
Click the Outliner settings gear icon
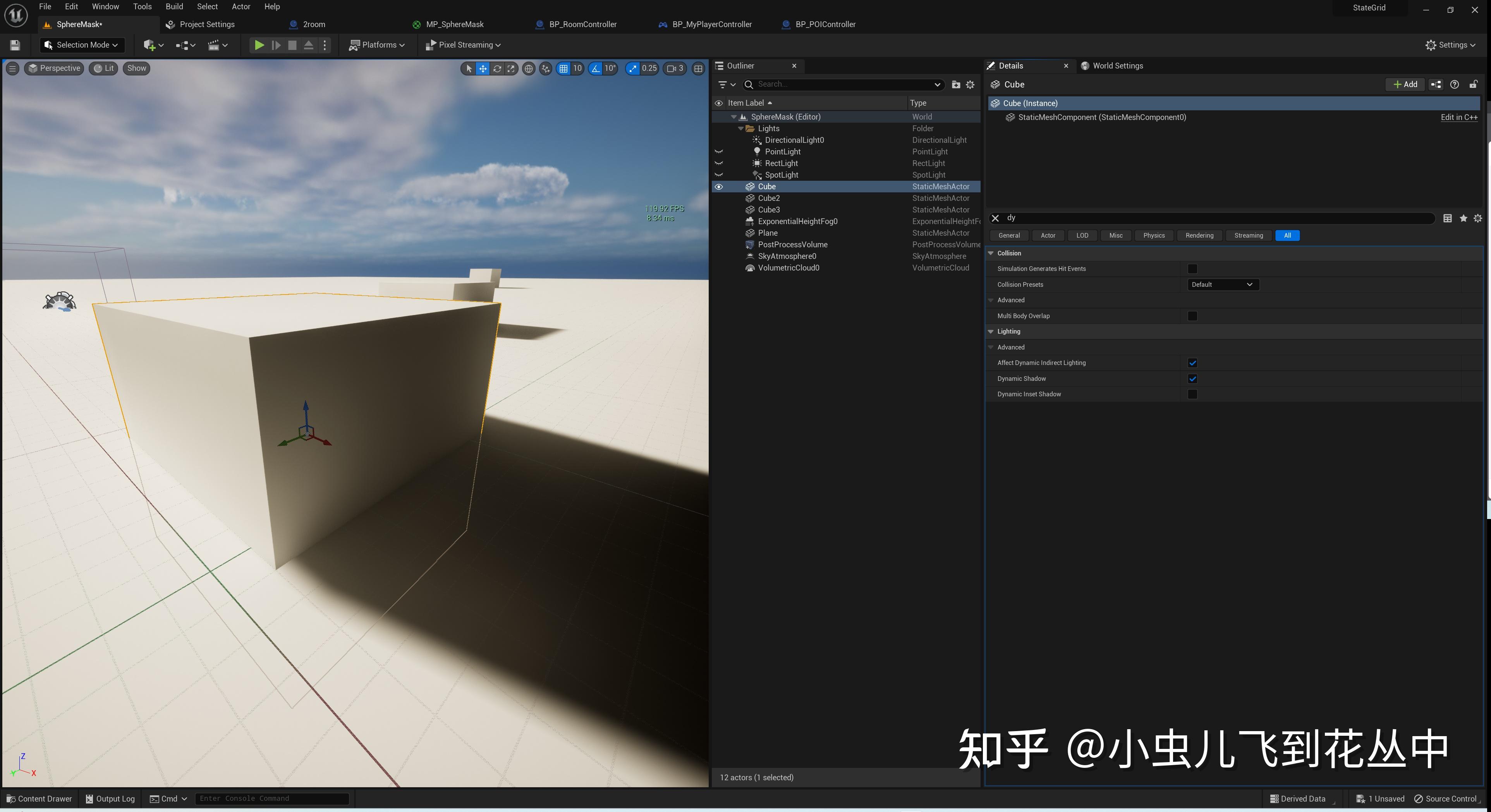[971, 84]
